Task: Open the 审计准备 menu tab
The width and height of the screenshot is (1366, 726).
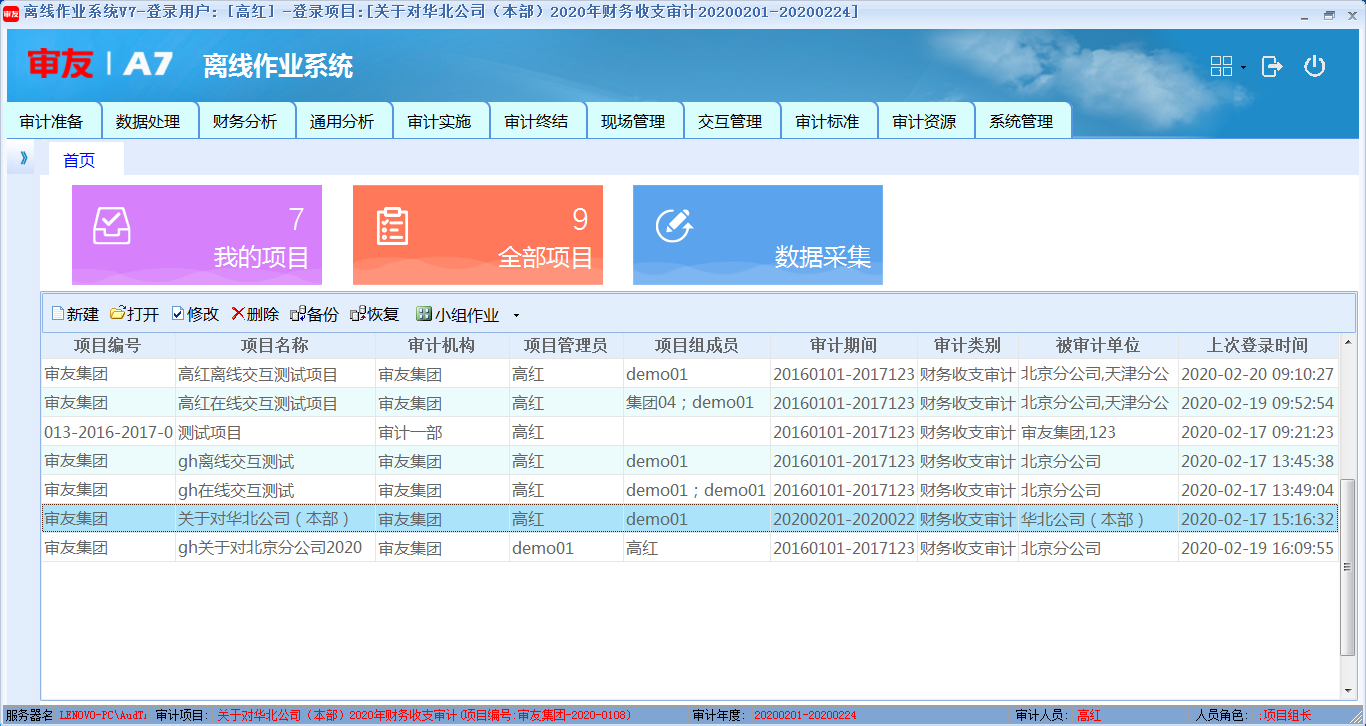Action: 52,121
